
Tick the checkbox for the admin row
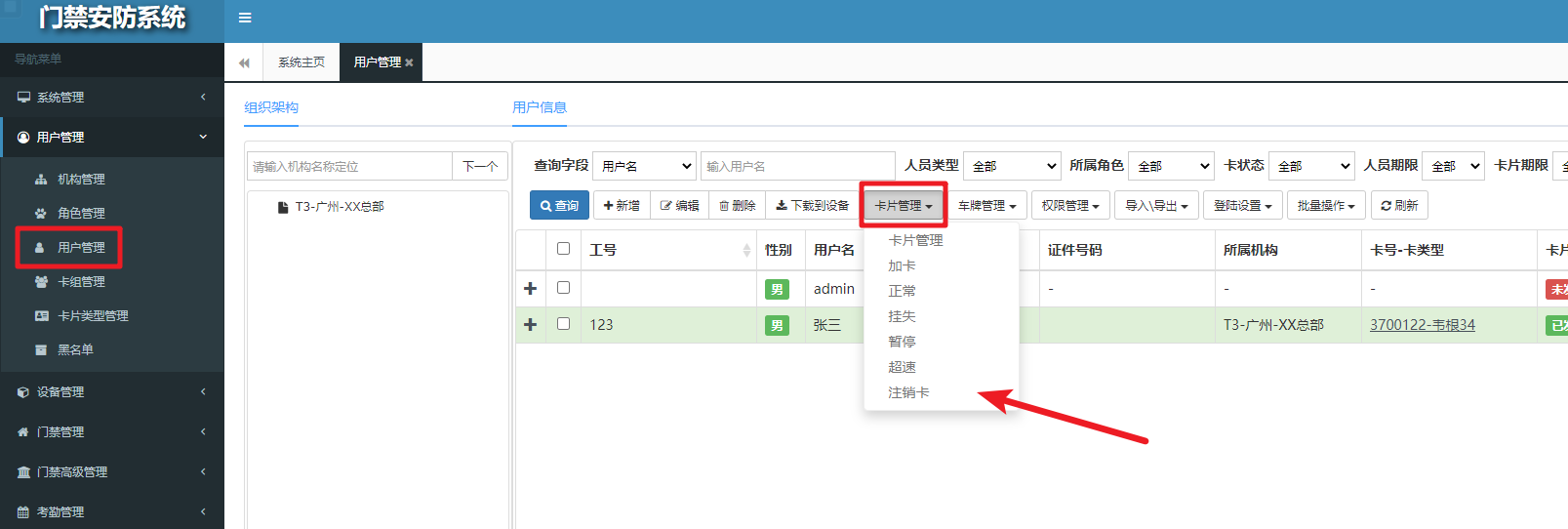click(x=563, y=288)
